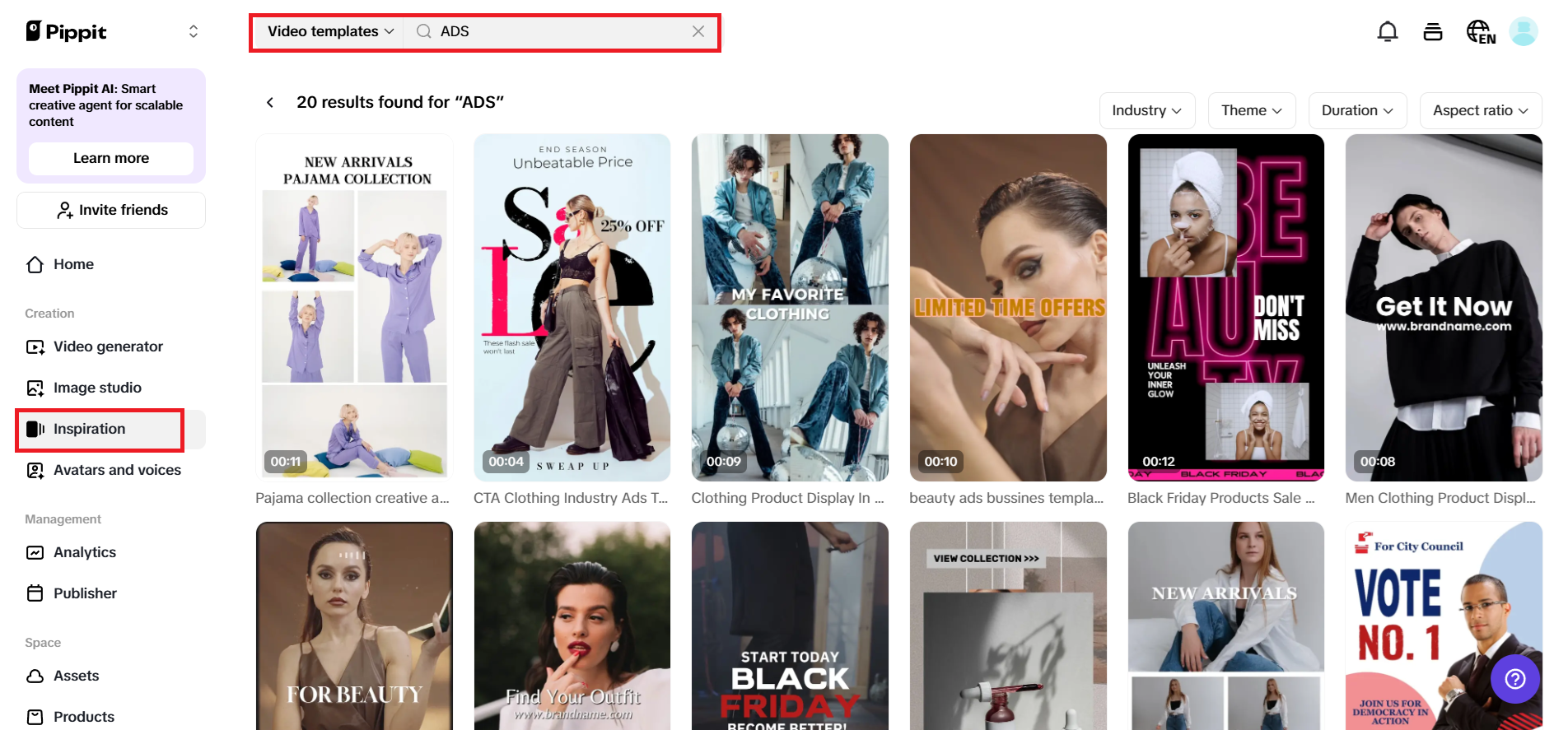Click 'beauty ads bussines templa...' title
Screen dimensions: 1568x730
pos(1006,498)
